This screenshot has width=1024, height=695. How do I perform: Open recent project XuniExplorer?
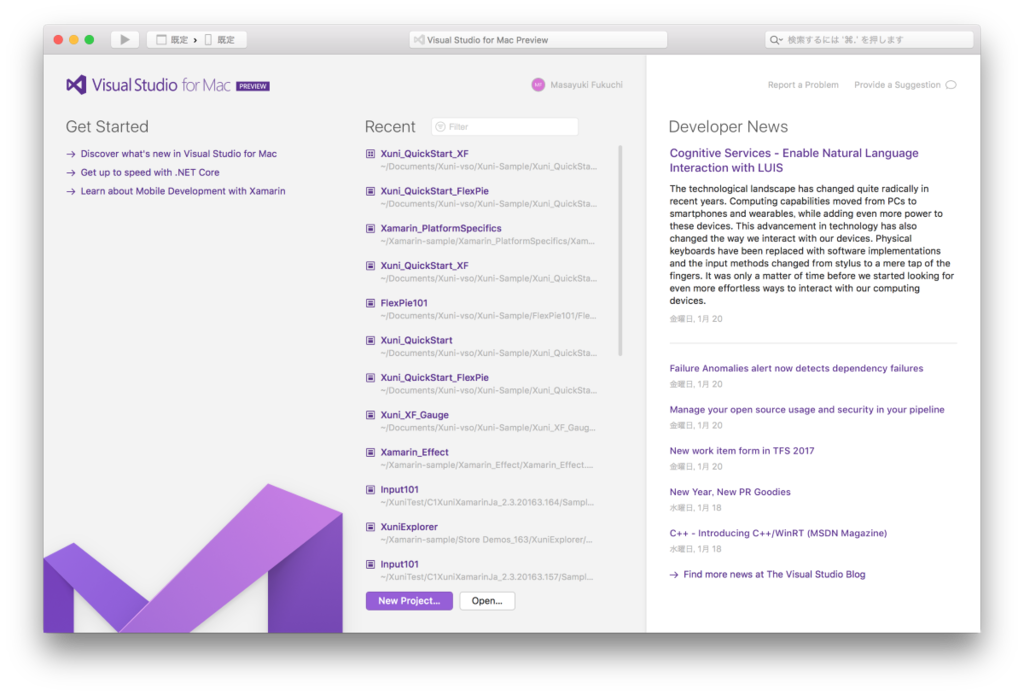click(409, 526)
